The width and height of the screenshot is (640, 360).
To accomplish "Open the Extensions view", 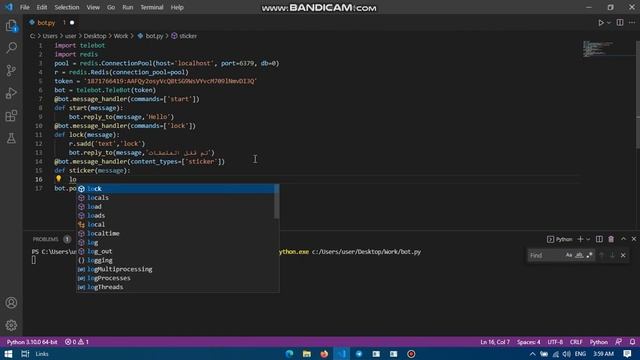I will click(11, 116).
